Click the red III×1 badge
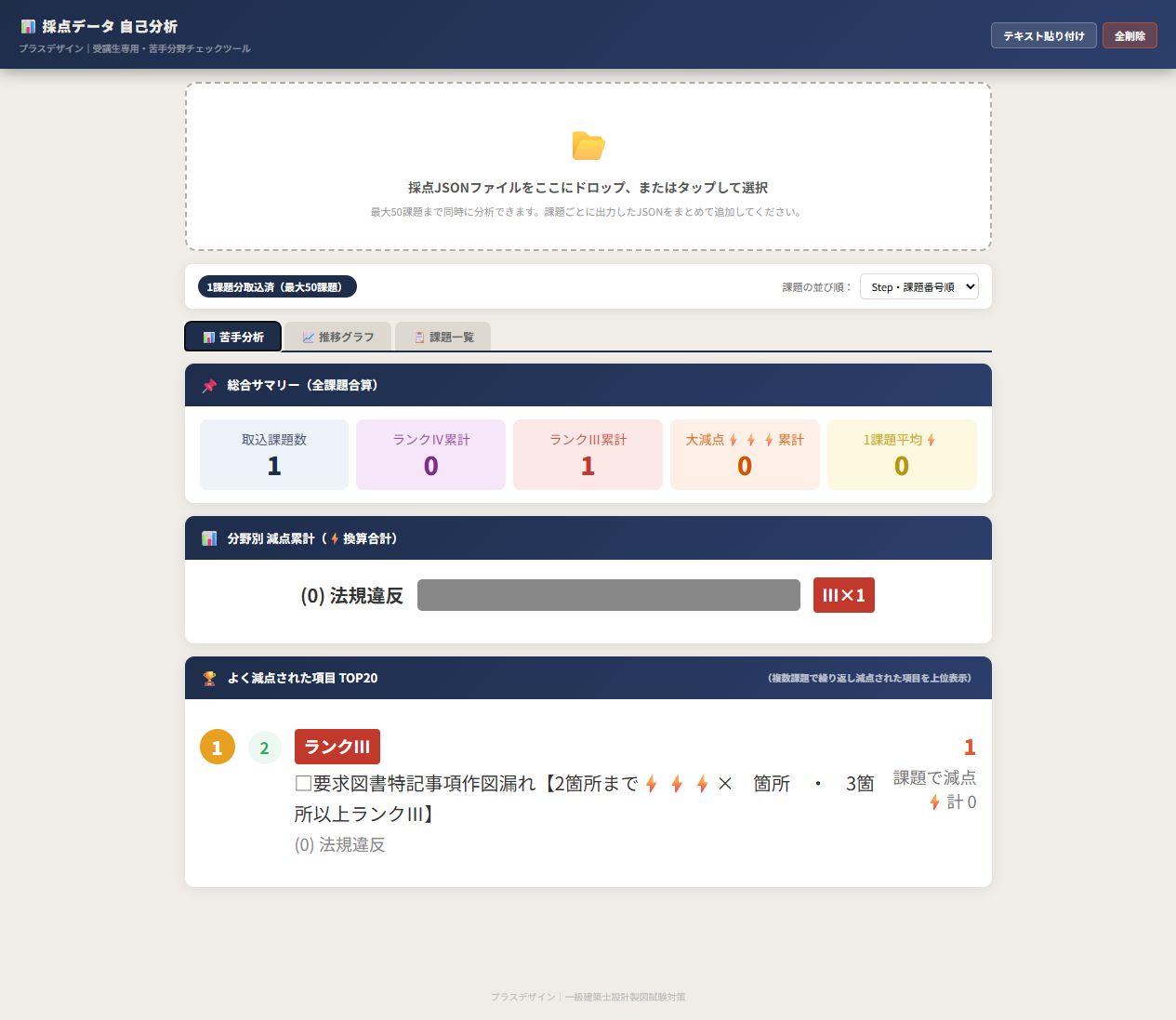The width and height of the screenshot is (1176, 1020). (844, 595)
